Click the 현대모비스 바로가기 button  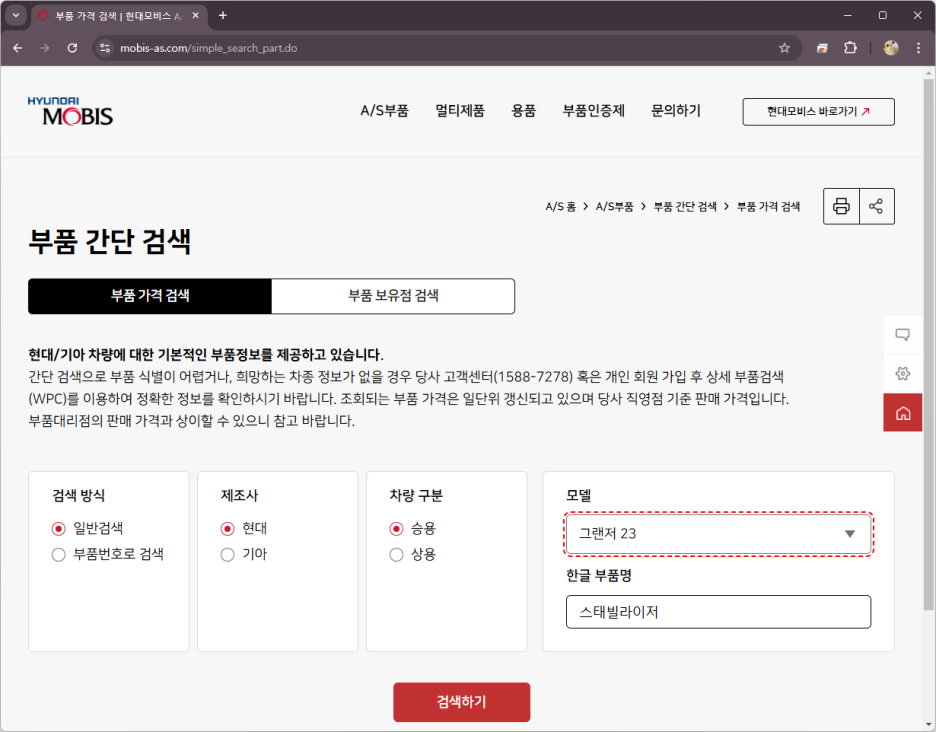[818, 112]
